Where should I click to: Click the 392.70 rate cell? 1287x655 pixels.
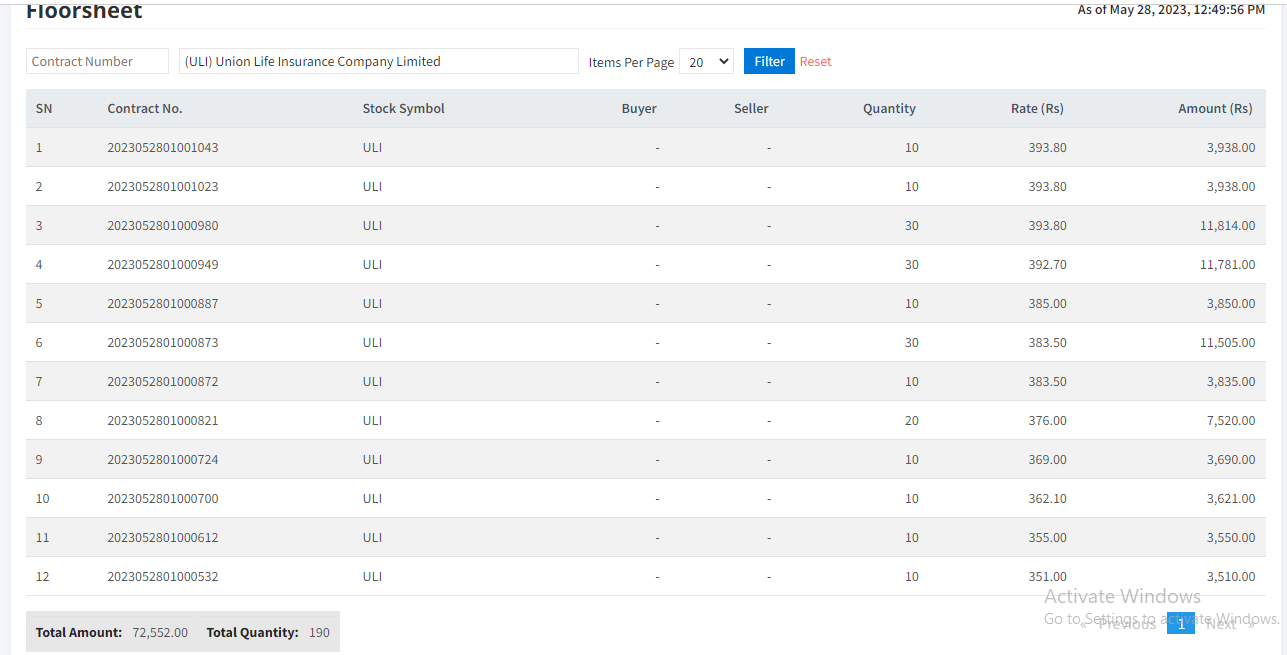pos(1047,264)
